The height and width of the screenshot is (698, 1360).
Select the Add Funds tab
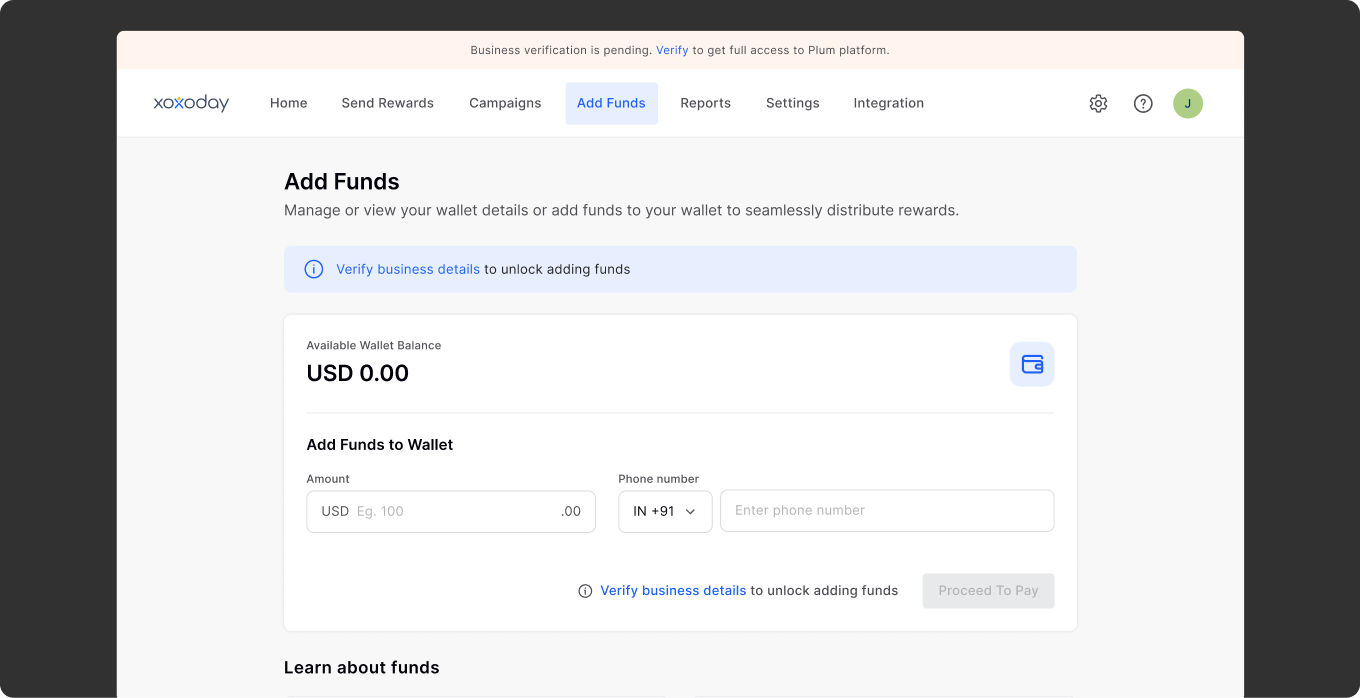611,103
